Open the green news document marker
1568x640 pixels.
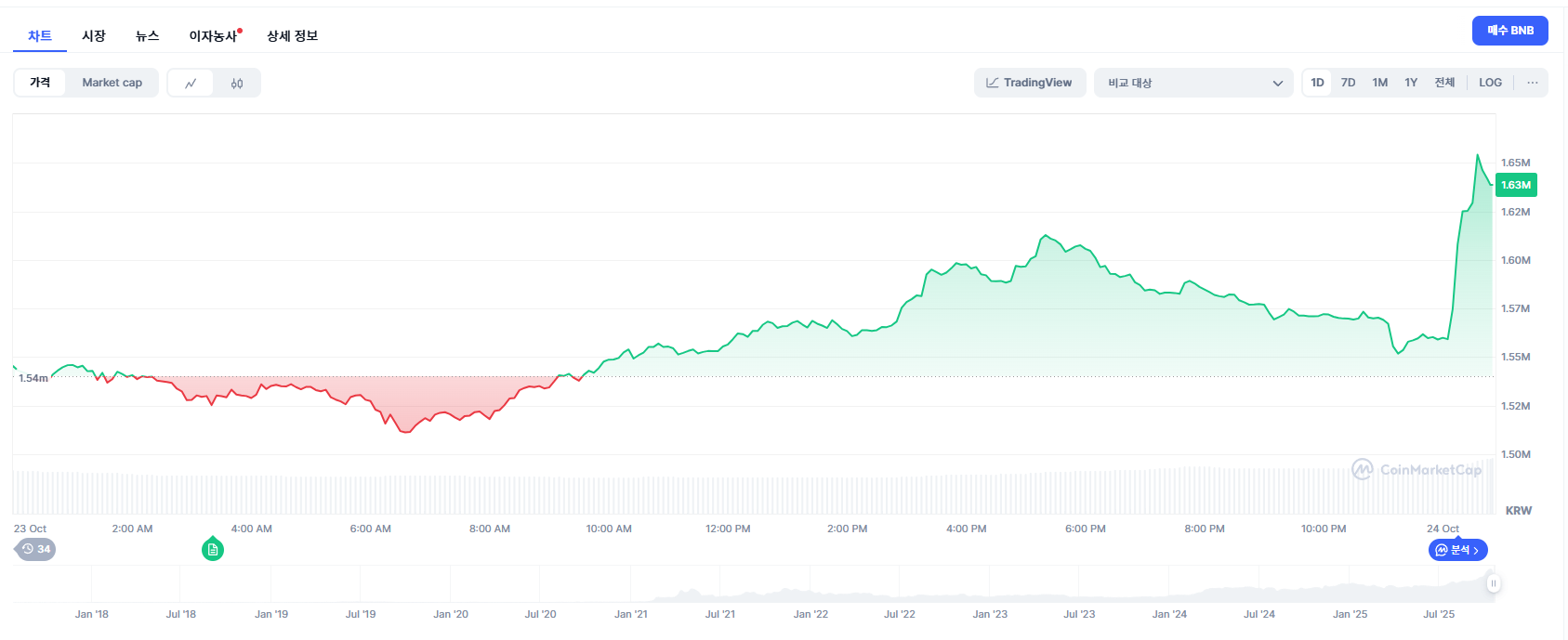[213, 550]
